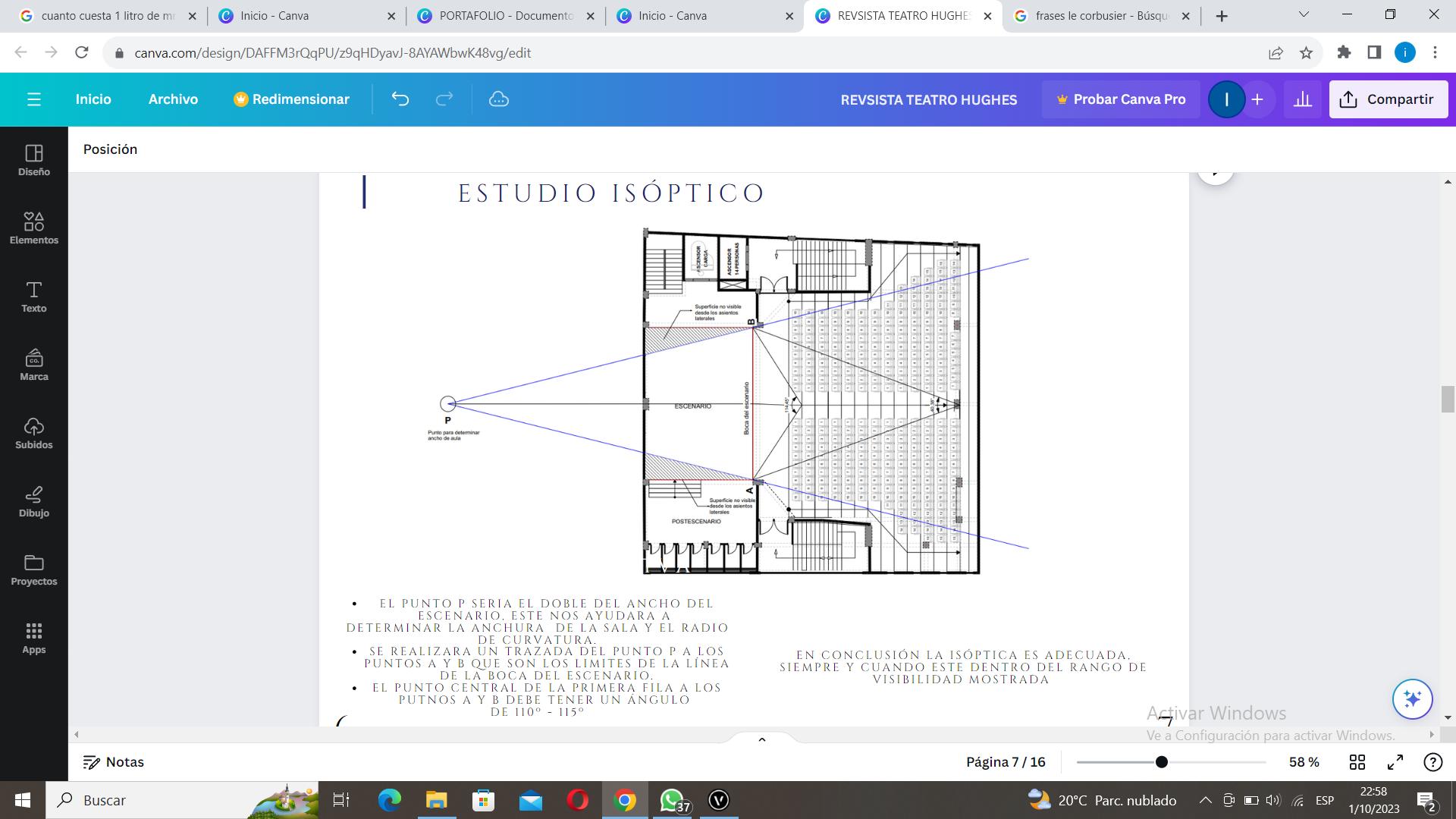This screenshot has height=819, width=1456.
Task: Open browser extensions puzzle icon
Action: (x=1344, y=52)
